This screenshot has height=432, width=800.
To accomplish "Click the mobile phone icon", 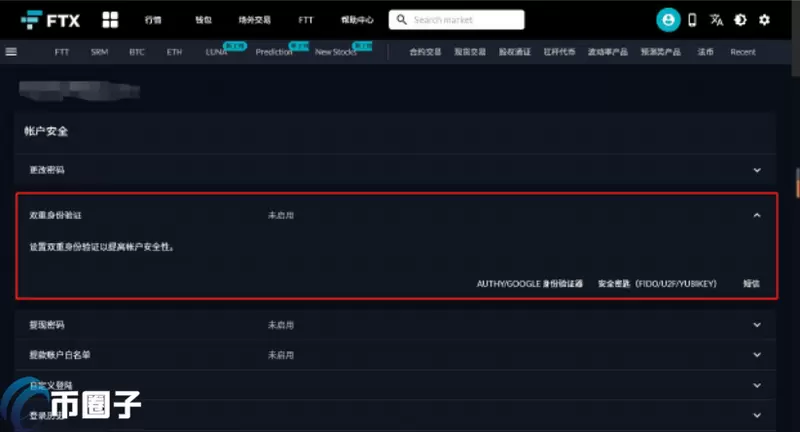I will [692, 20].
